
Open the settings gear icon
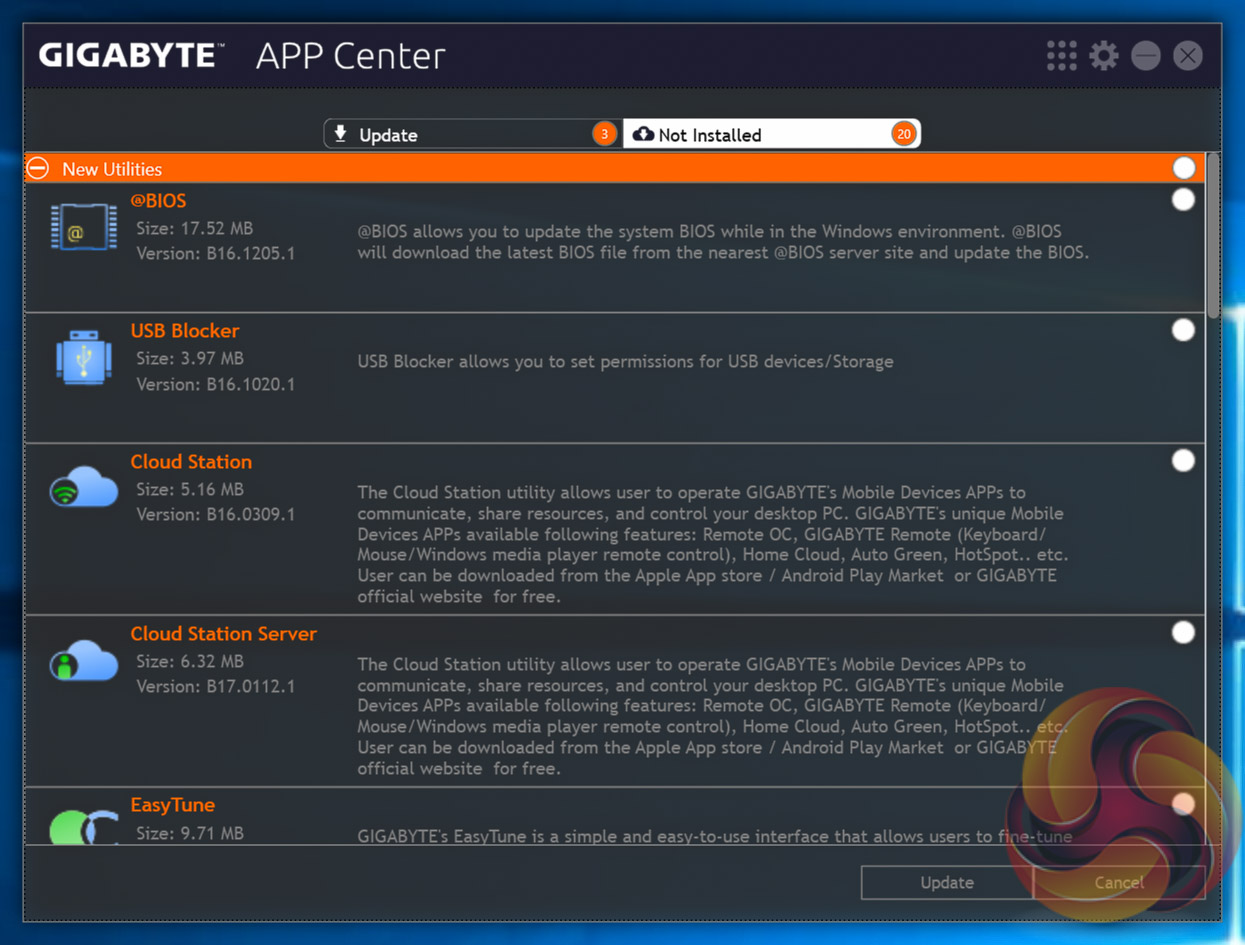(1104, 56)
